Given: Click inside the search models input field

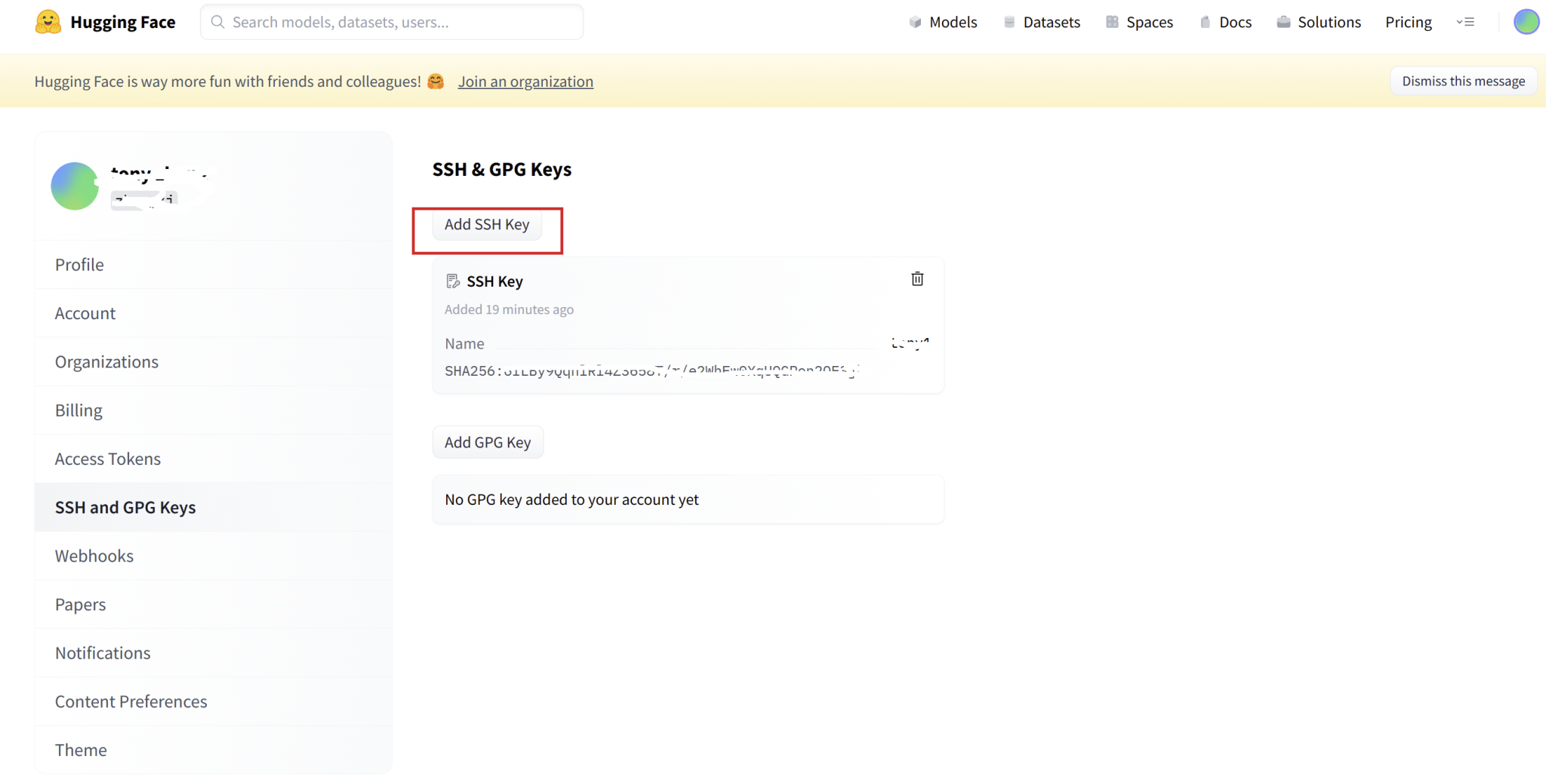Looking at the screenshot, I should [391, 22].
